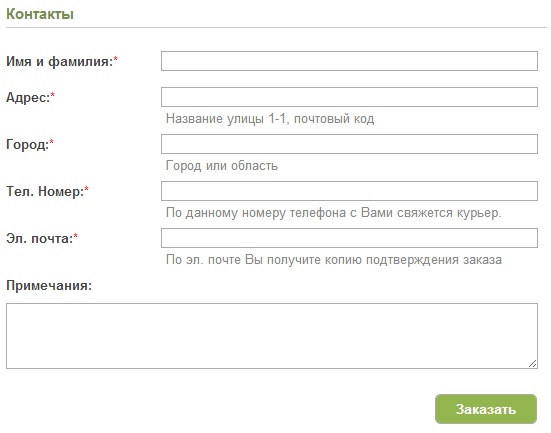Select the Город input box
The width and height of the screenshot is (551, 433).
pyautogui.click(x=349, y=144)
